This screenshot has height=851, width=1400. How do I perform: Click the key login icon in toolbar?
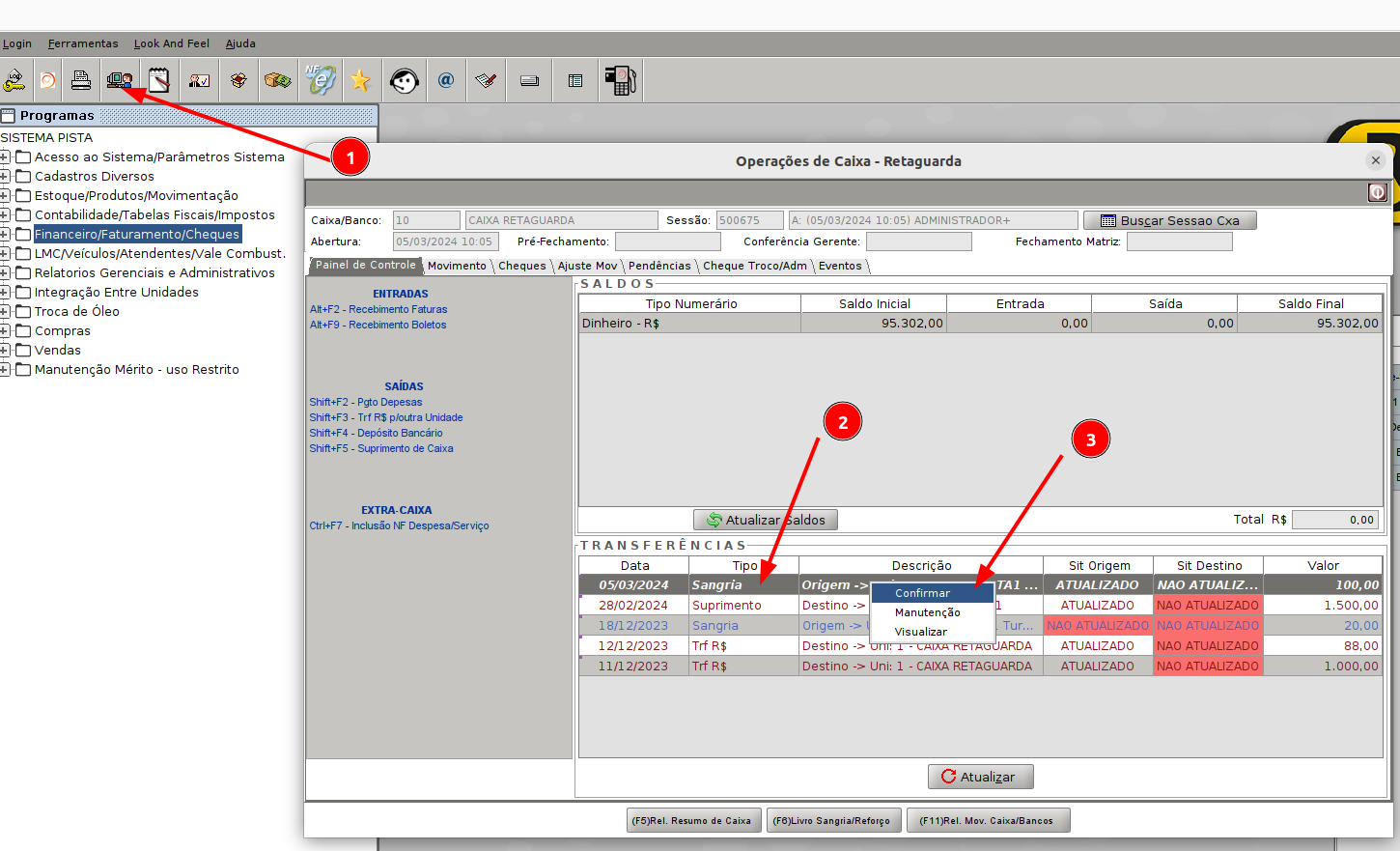pos(14,81)
